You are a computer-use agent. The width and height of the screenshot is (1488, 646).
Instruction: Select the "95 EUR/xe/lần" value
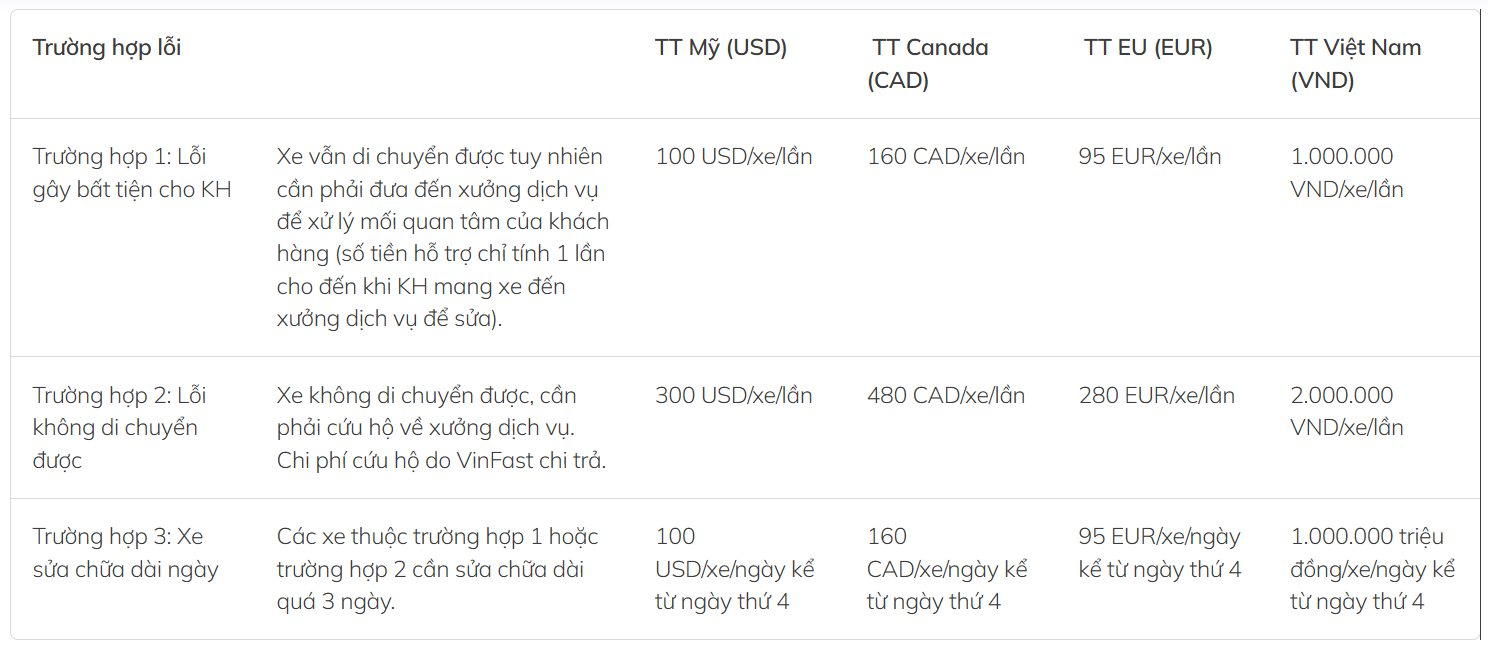pos(1150,156)
